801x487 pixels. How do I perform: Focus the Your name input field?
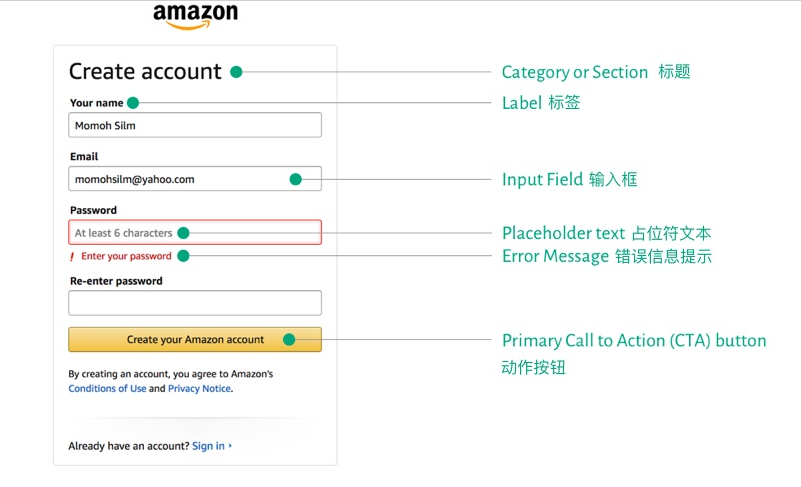click(195, 125)
